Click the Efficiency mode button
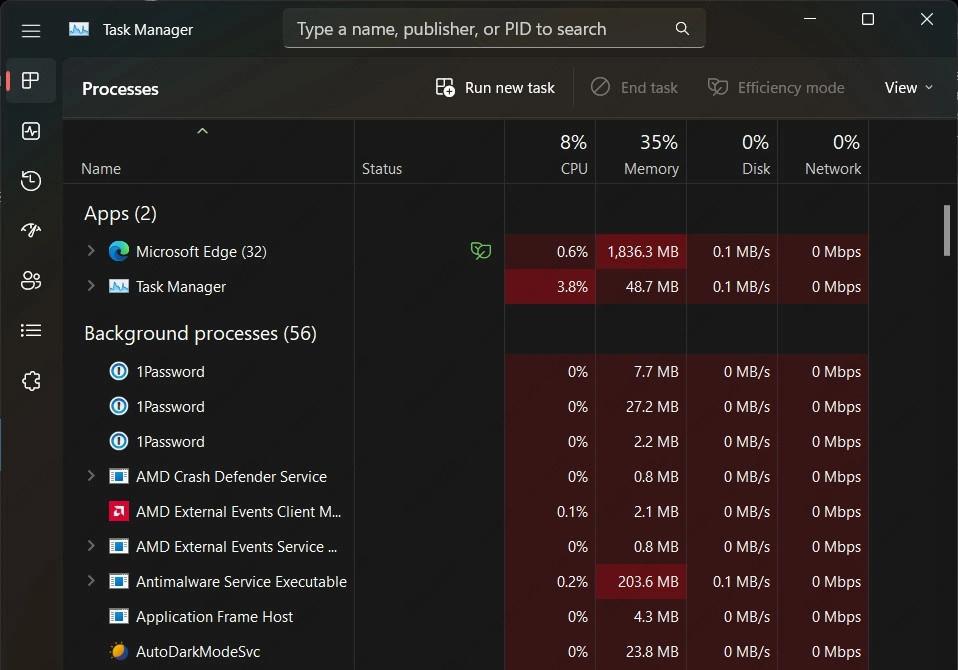The height and width of the screenshot is (670, 958). point(776,88)
